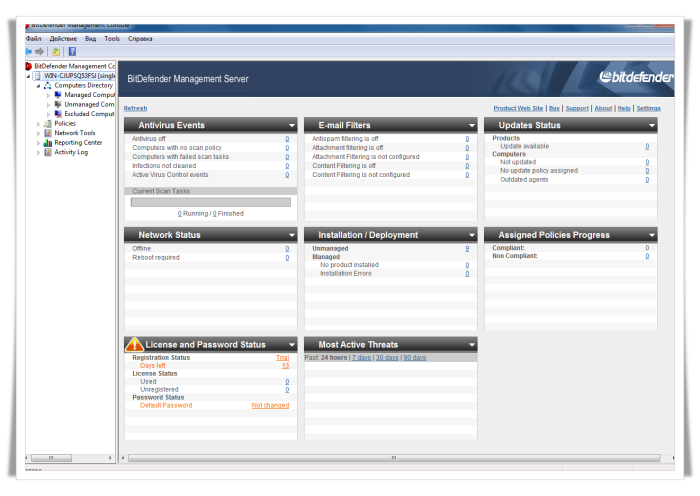Collapse the WIN-CJUPSQ53FSJ server node
Viewport: 700px width, 496px height.
29,76
